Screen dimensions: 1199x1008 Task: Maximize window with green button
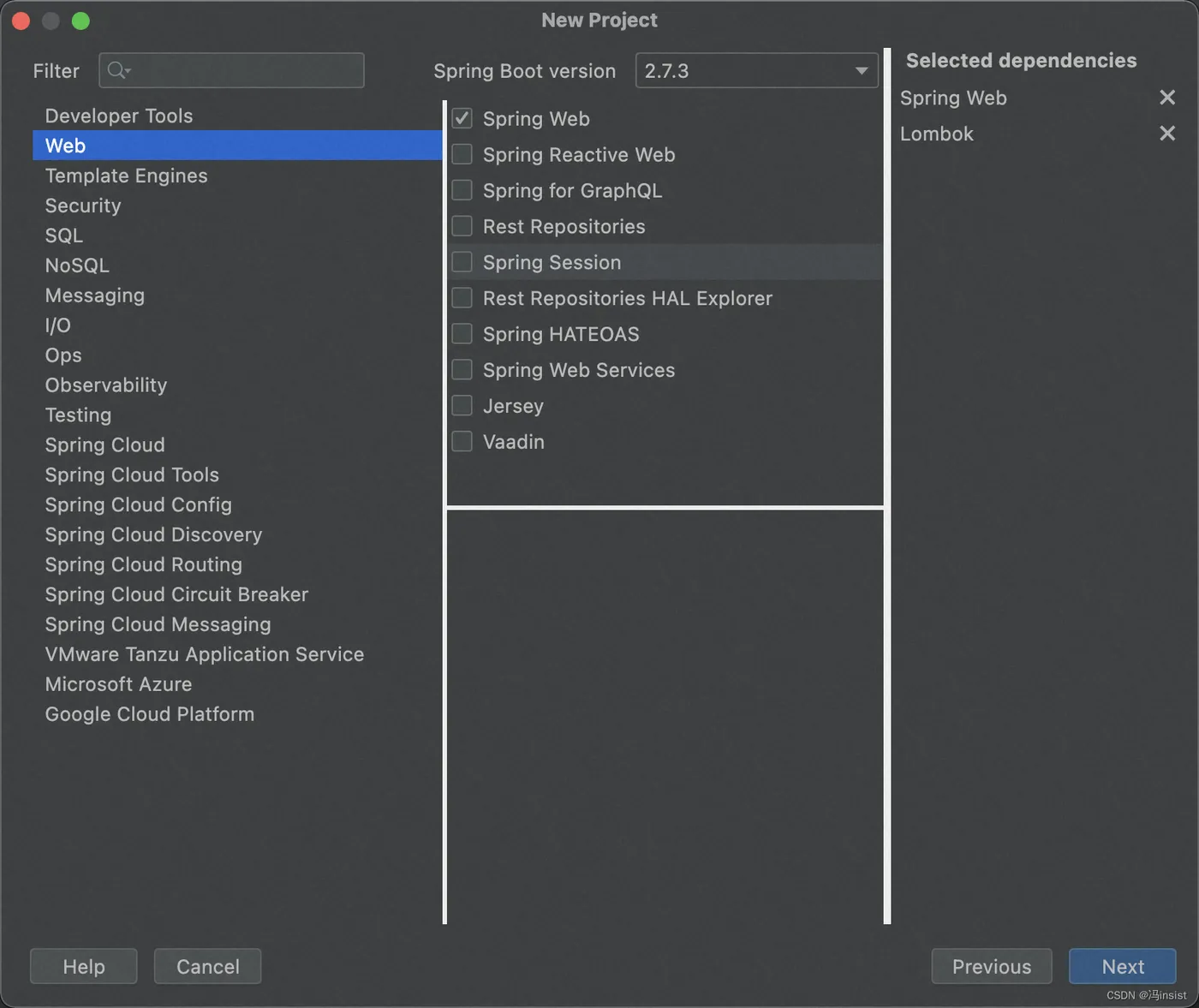tap(81, 21)
